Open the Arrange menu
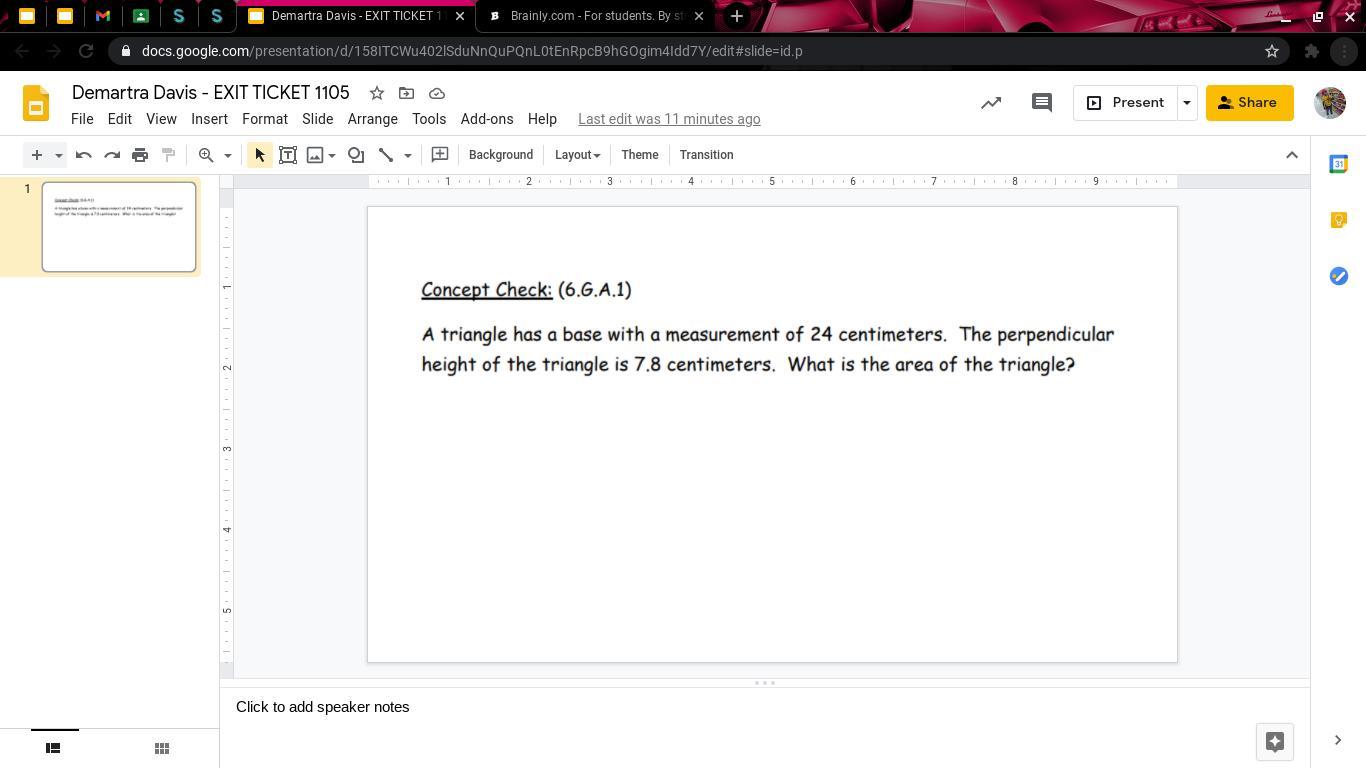 (372, 119)
